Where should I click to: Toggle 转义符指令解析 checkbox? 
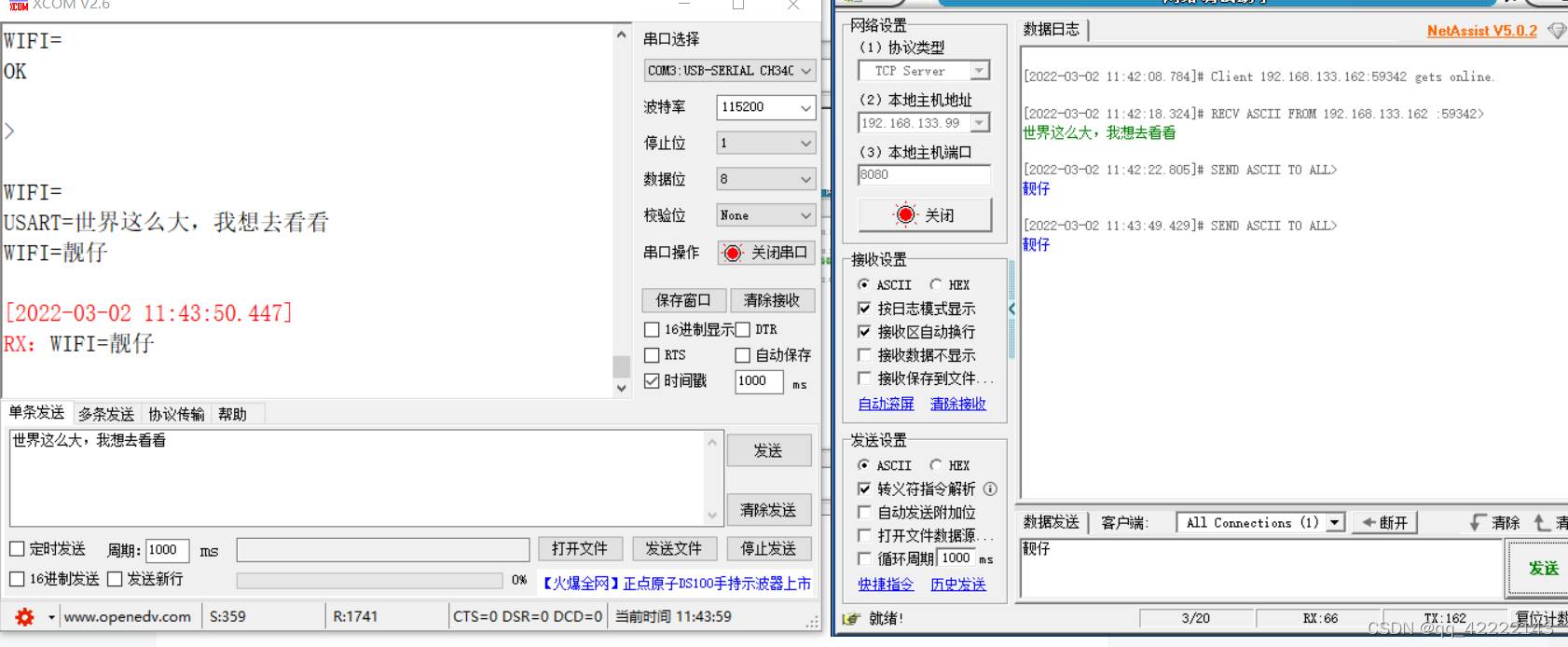(x=864, y=489)
